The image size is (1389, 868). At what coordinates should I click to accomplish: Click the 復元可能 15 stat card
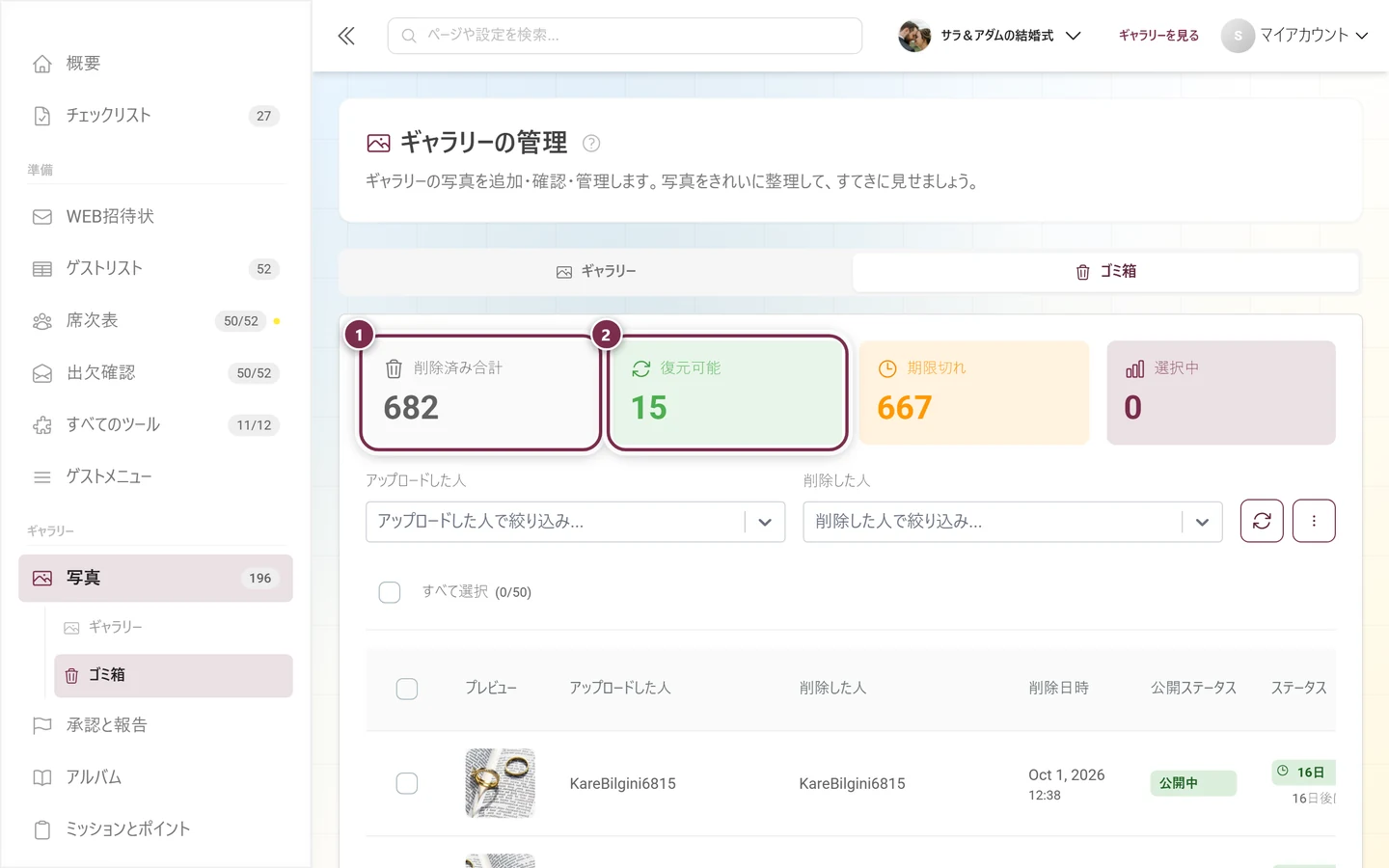pyautogui.click(x=727, y=393)
